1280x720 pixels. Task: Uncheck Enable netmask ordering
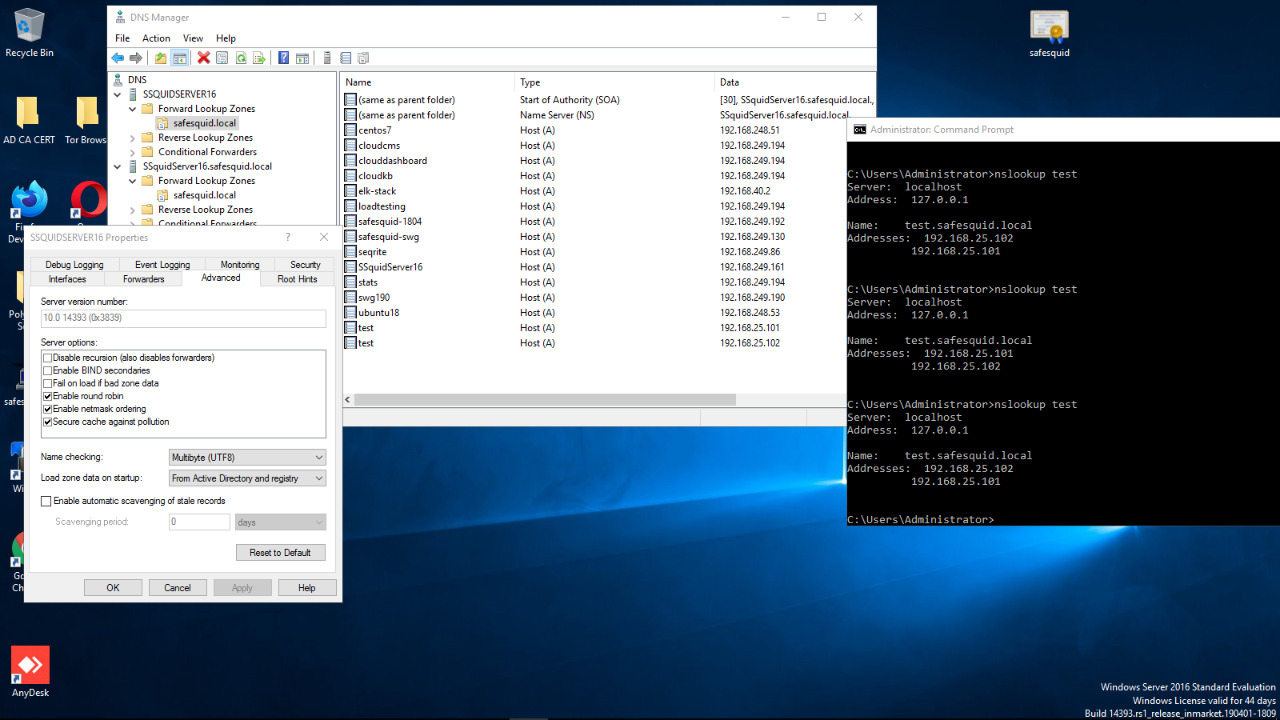[x=47, y=409]
